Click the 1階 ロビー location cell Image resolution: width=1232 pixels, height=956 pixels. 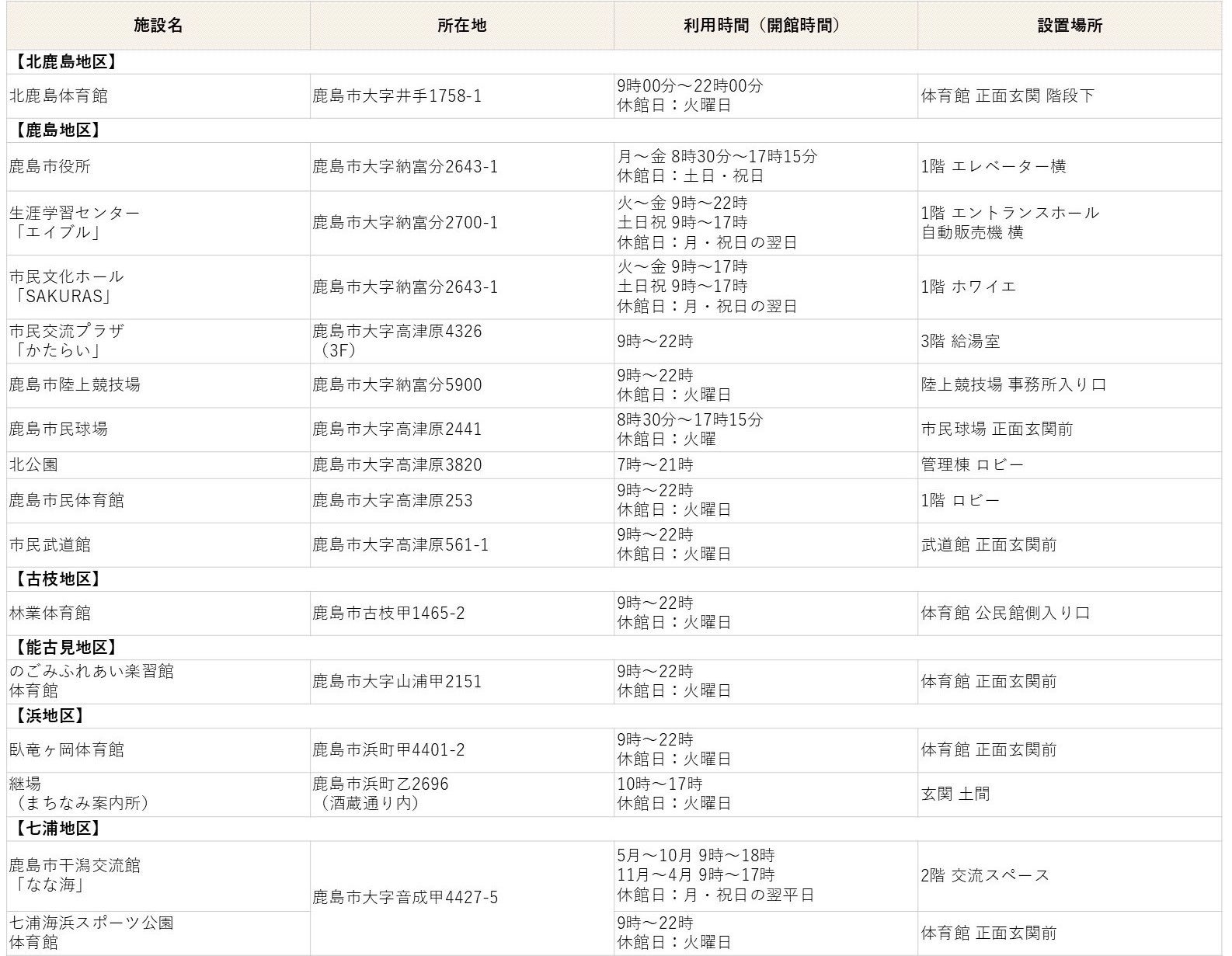pyautogui.click(x=960, y=500)
